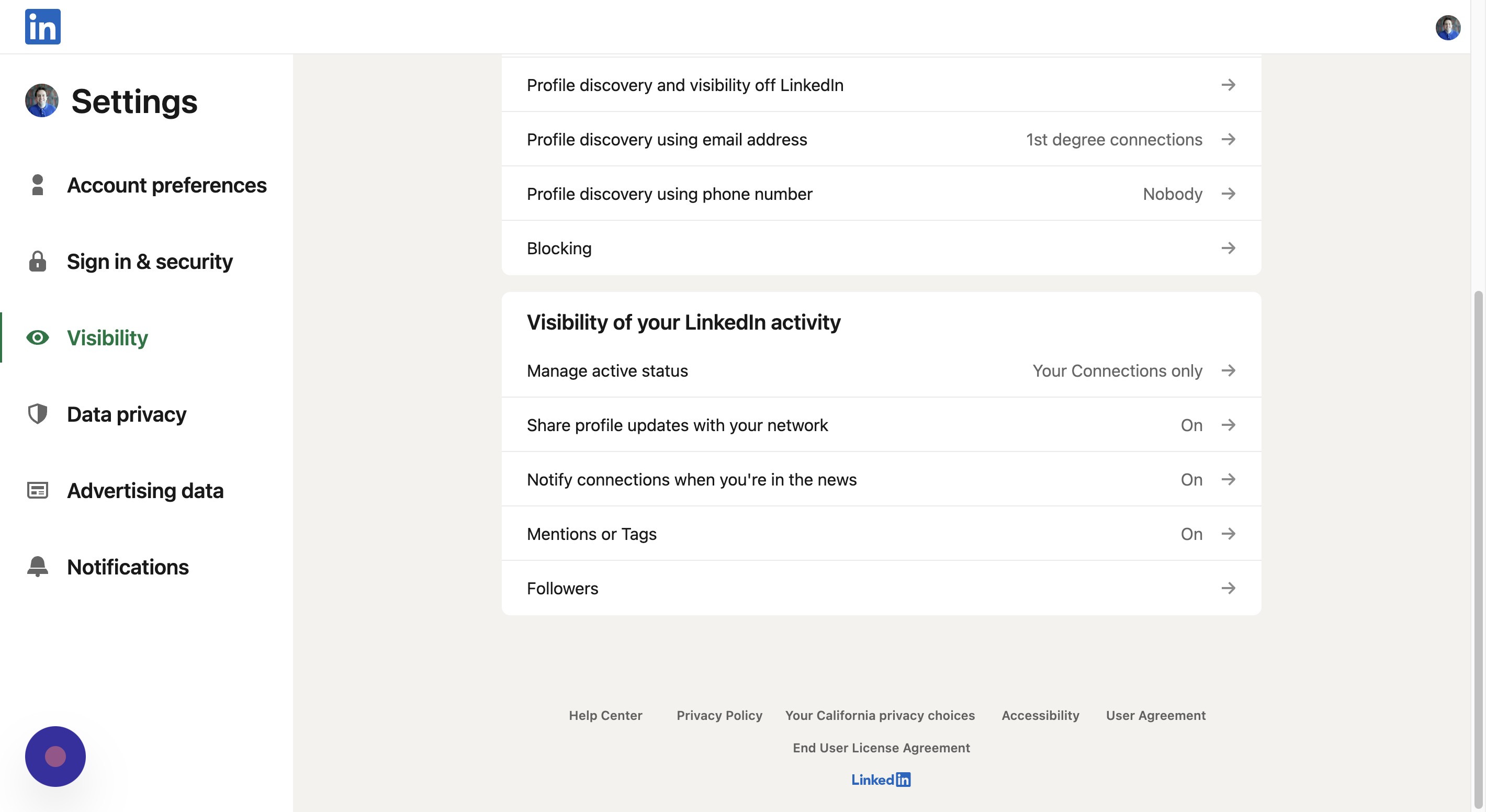Change Mentions or Tags On setting
This screenshot has height=812, width=1486.
1191,534
